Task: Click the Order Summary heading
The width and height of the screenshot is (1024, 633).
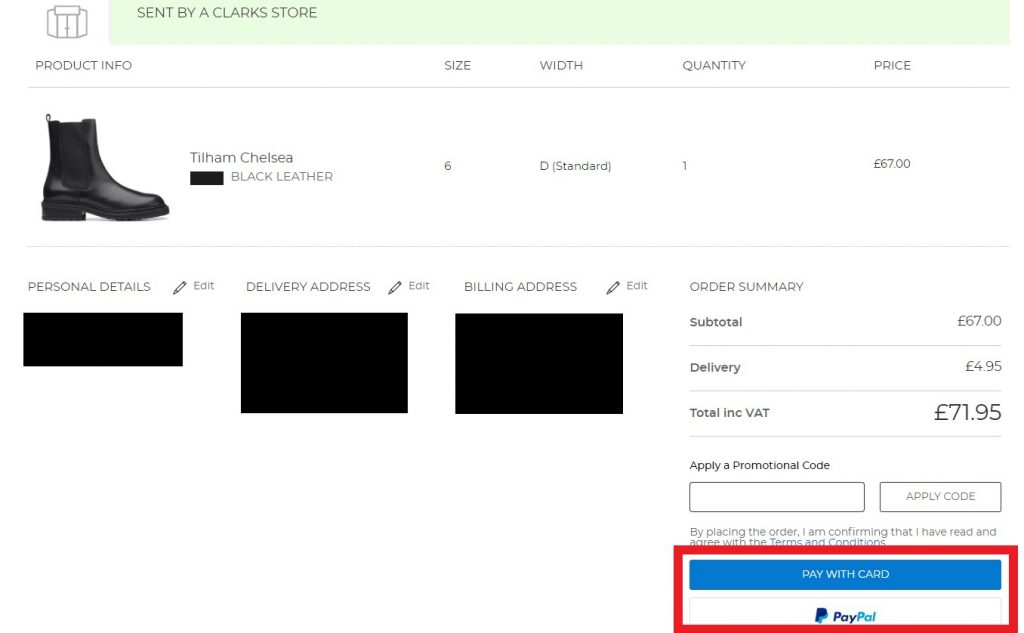Action: click(746, 287)
